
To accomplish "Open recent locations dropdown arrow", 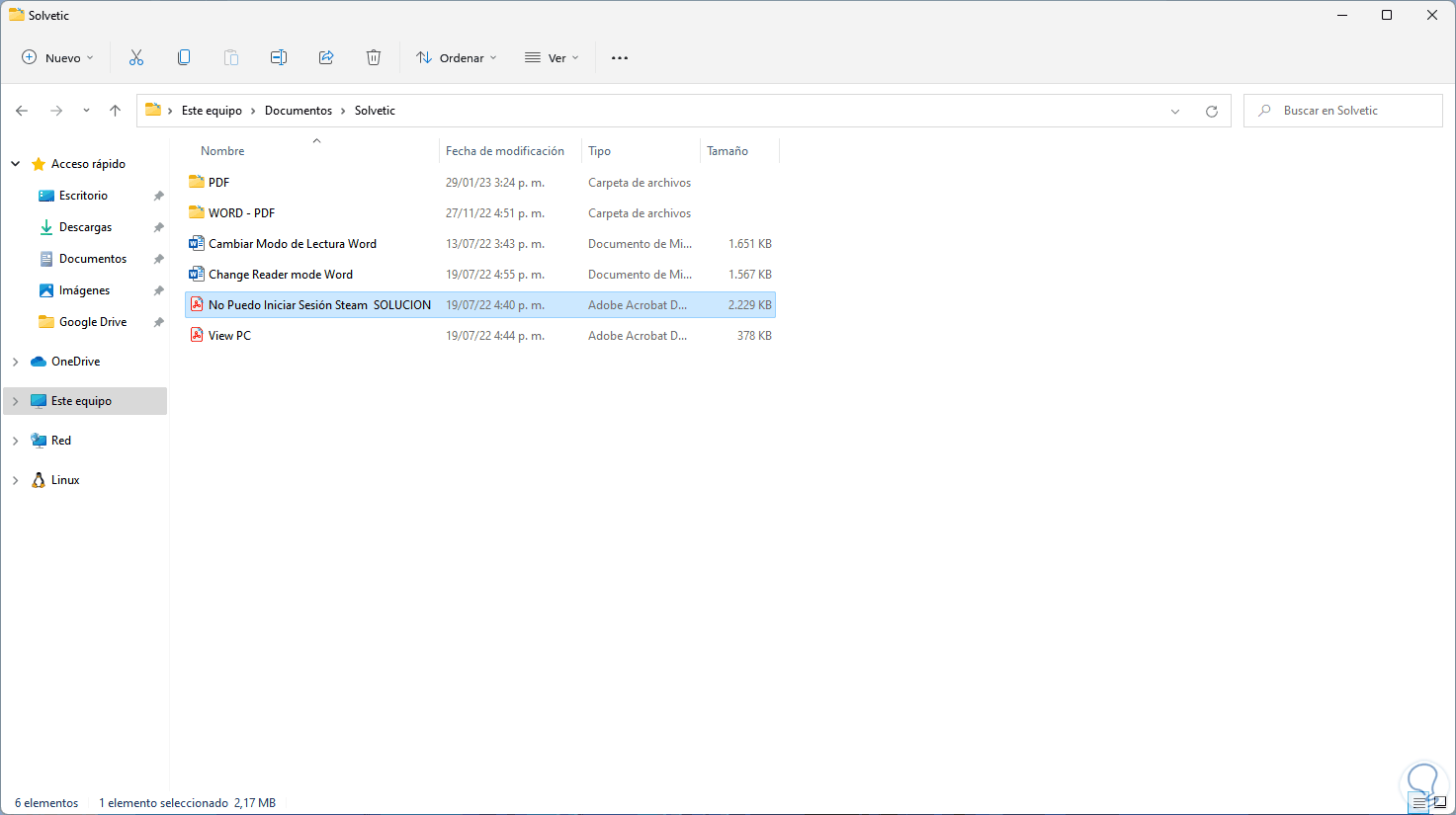I will 86,111.
